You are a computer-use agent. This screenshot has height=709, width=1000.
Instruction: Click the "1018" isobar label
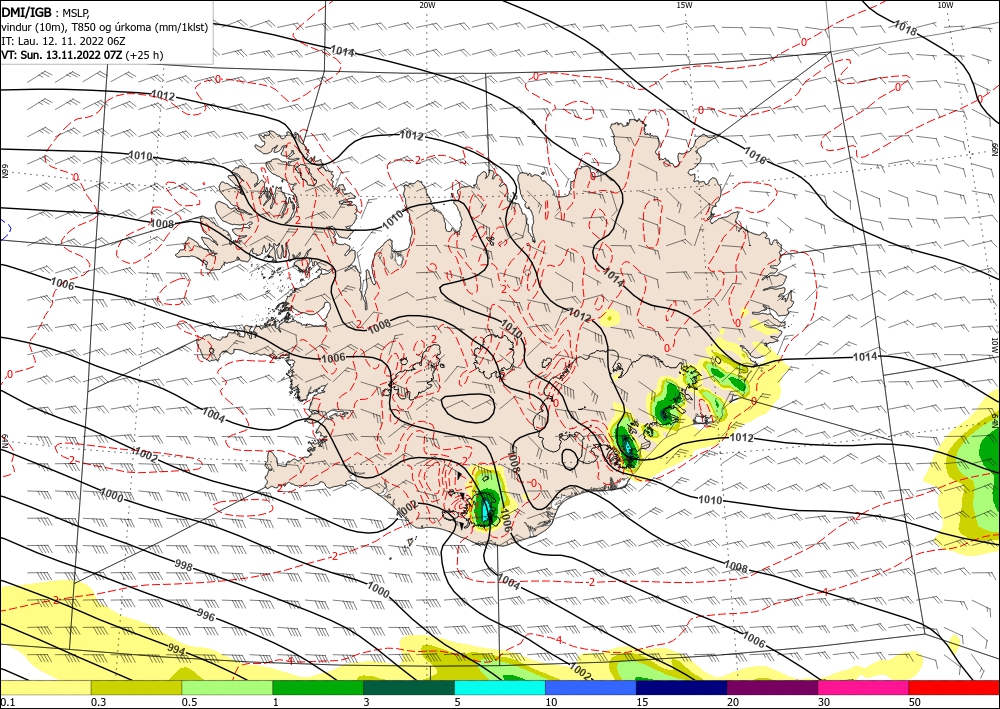(904, 27)
